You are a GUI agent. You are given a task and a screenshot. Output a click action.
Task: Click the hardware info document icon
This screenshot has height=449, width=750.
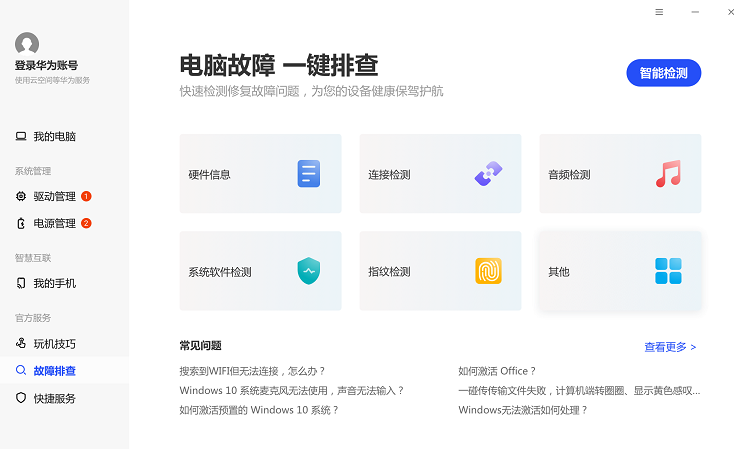tap(308, 174)
